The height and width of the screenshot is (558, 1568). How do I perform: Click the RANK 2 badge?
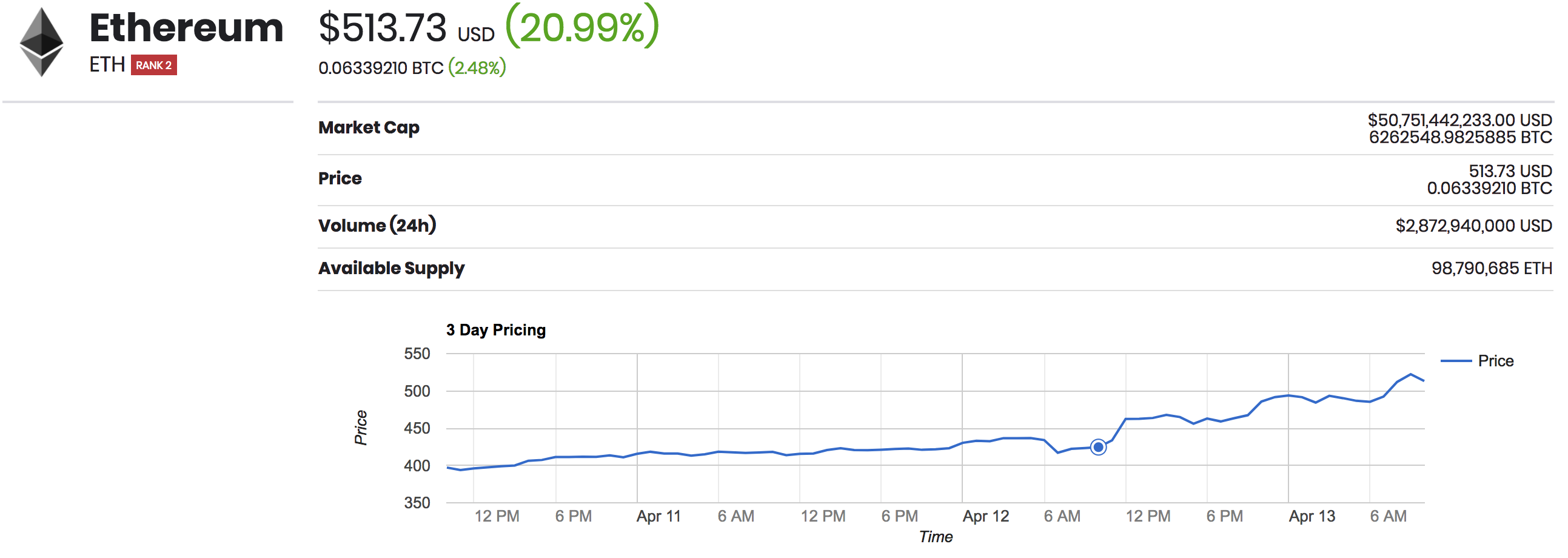153,65
